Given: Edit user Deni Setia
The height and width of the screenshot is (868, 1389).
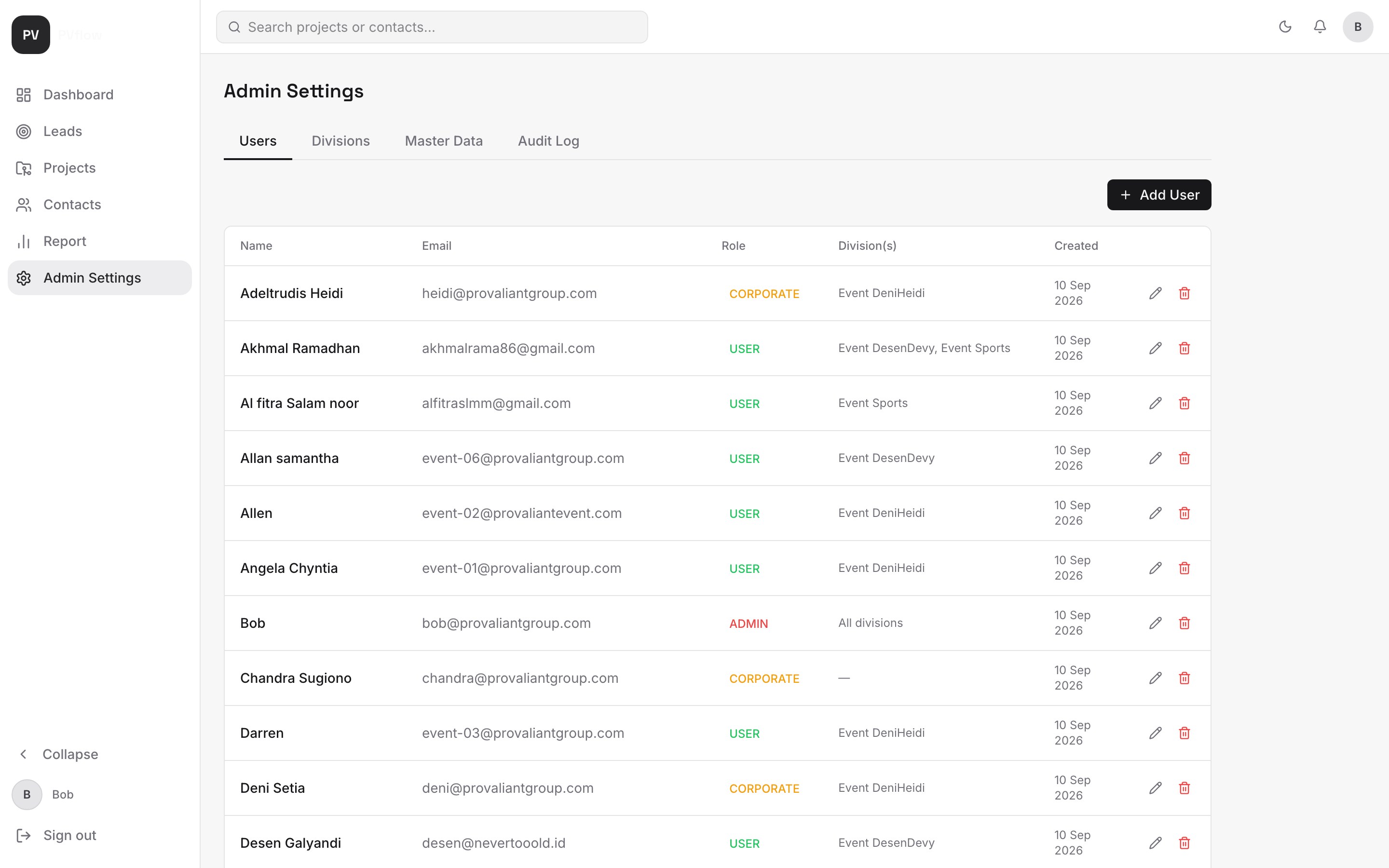Looking at the screenshot, I should click(x=1156, y=788).
